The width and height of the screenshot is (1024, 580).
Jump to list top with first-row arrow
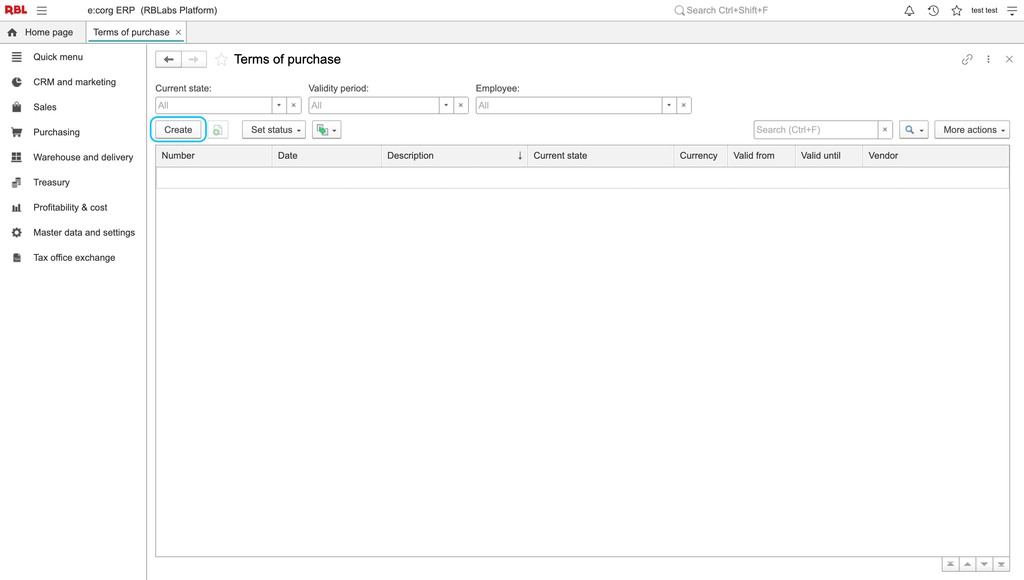pyautogui.click(x=950, y=564)
